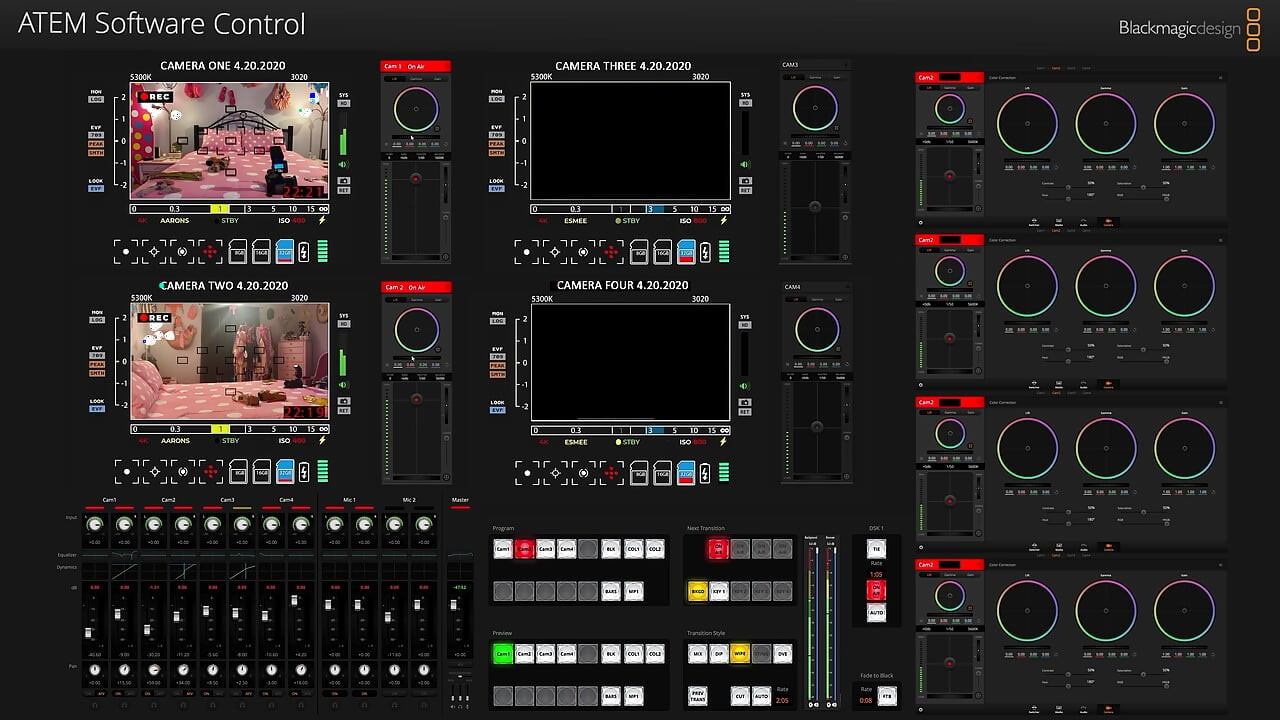Click the blue 32GB card icon under Camera Two
Screen dimensions: 1280x720
(284, 471)
